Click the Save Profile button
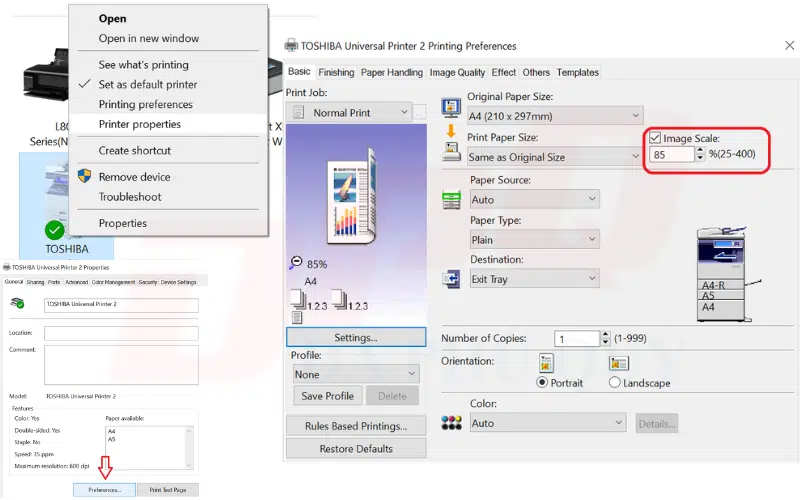800x500 pixels. point(328,396)
